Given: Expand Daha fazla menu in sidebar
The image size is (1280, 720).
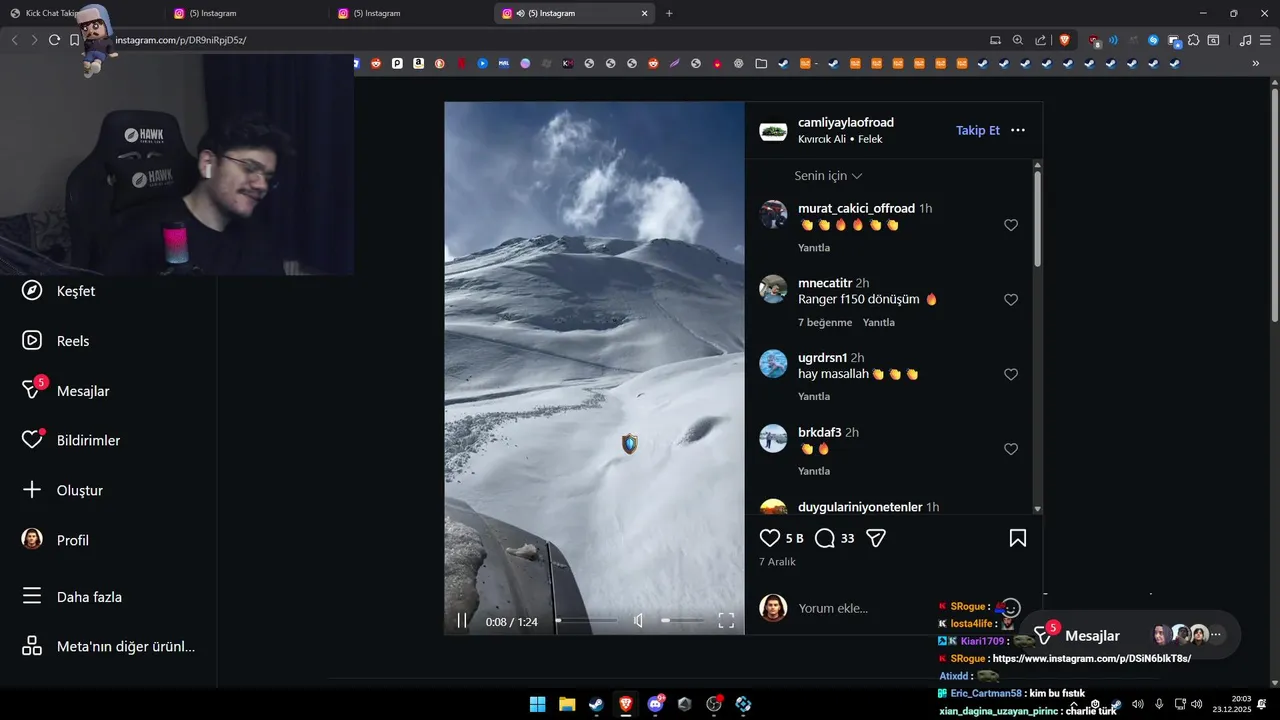Looking at the screenshot, I should pyautogui.click(x=72, y=597).
